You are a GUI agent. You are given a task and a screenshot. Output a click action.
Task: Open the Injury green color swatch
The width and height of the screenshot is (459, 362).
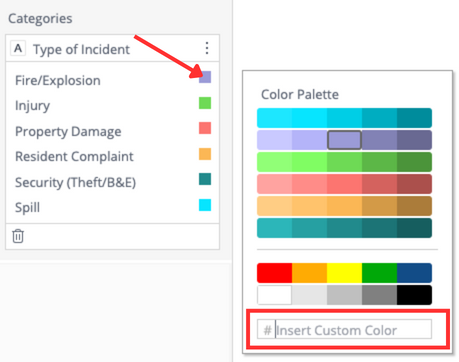[x=205, y=103]
